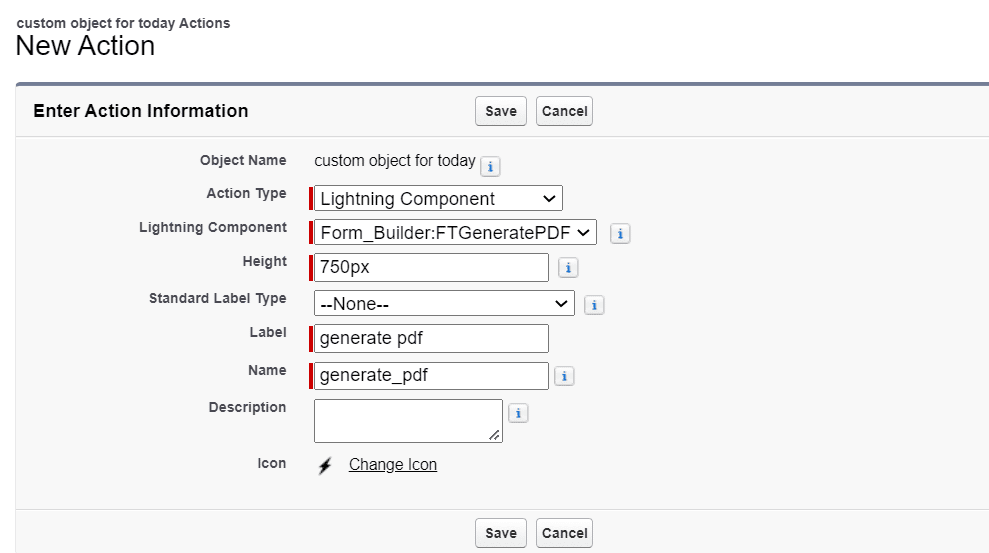Viewport: 989px width, 553px height.
Task: Expand the Lightning Component dropdown
Action: tap(455, 233)
